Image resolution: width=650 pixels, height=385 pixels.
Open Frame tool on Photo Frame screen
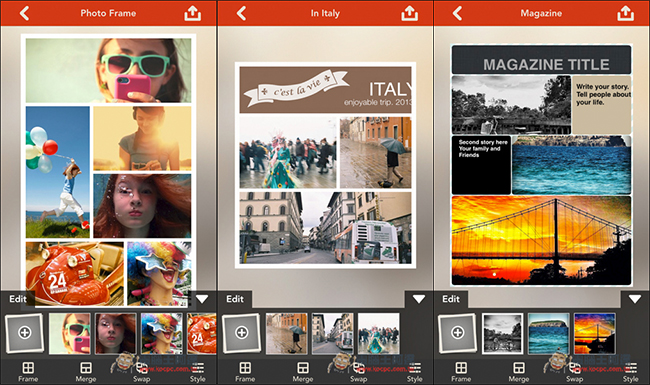[28, 372]
